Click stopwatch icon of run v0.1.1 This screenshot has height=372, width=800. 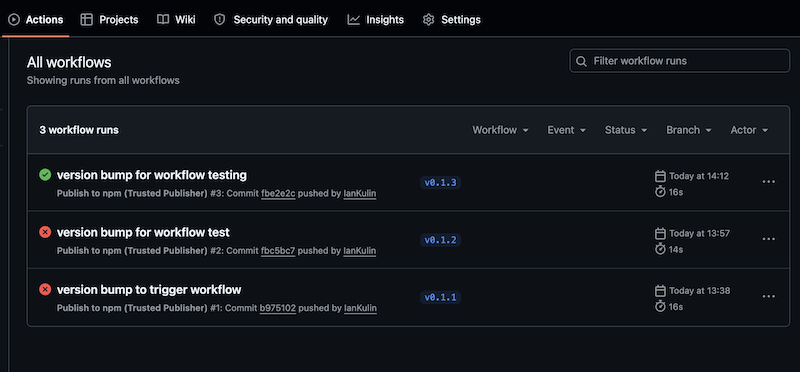660,306
